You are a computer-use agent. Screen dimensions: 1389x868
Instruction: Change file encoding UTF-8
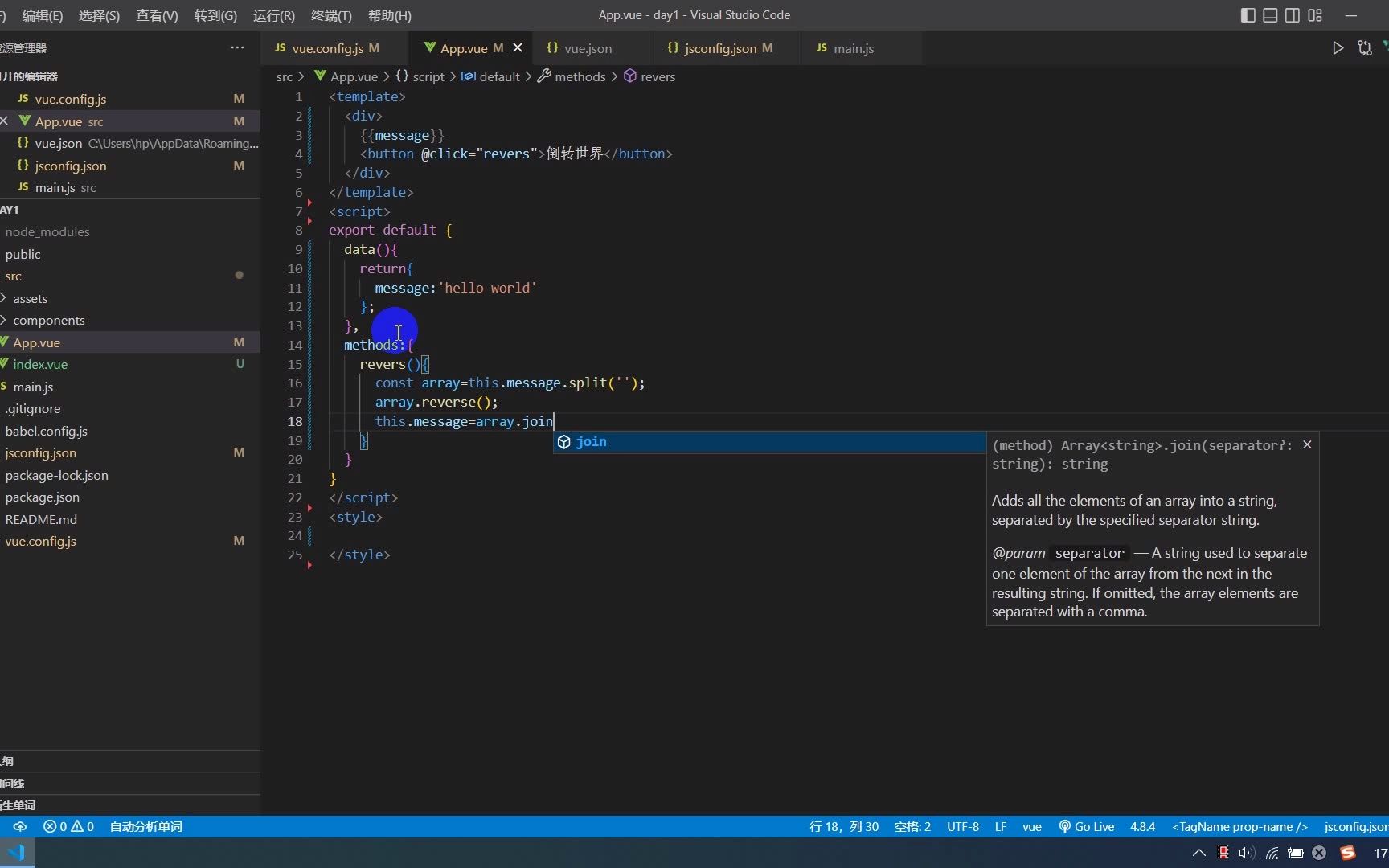[963, 826]
